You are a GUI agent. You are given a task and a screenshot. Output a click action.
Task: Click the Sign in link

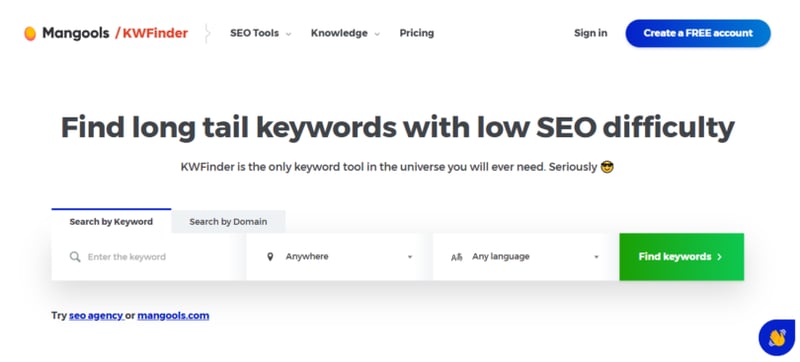(590, 33)
